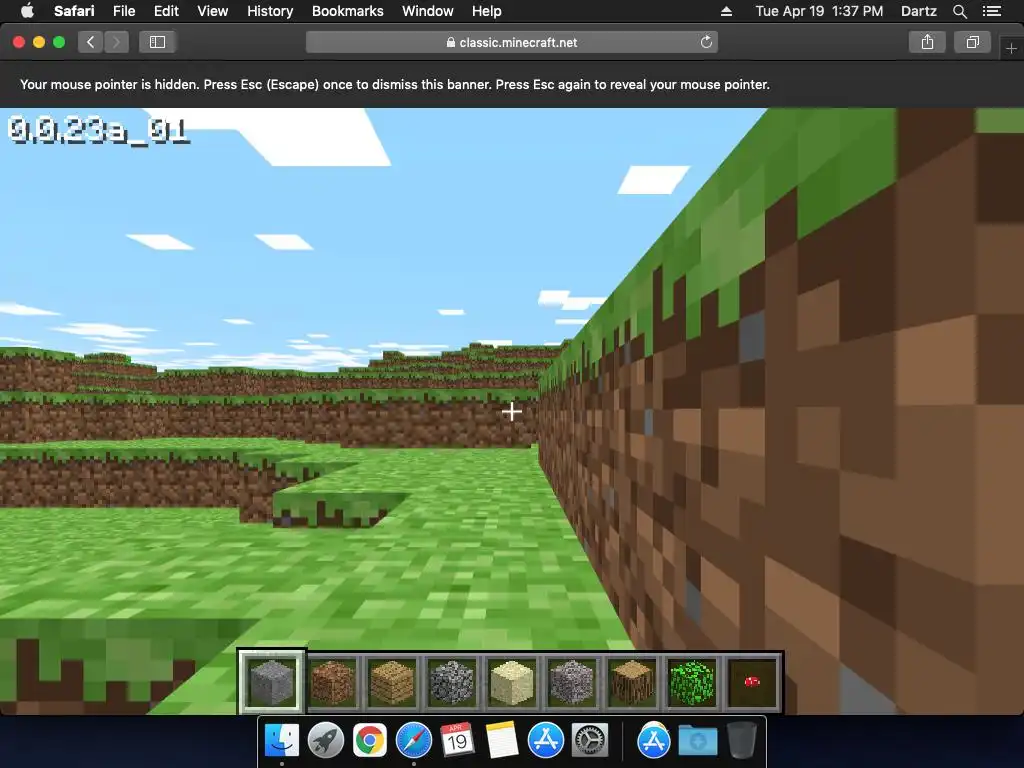Image resolution: width=1024 pixels, height=768 pixels.
Task: Click the padlock icon in address bar
Action: point(451,42)
